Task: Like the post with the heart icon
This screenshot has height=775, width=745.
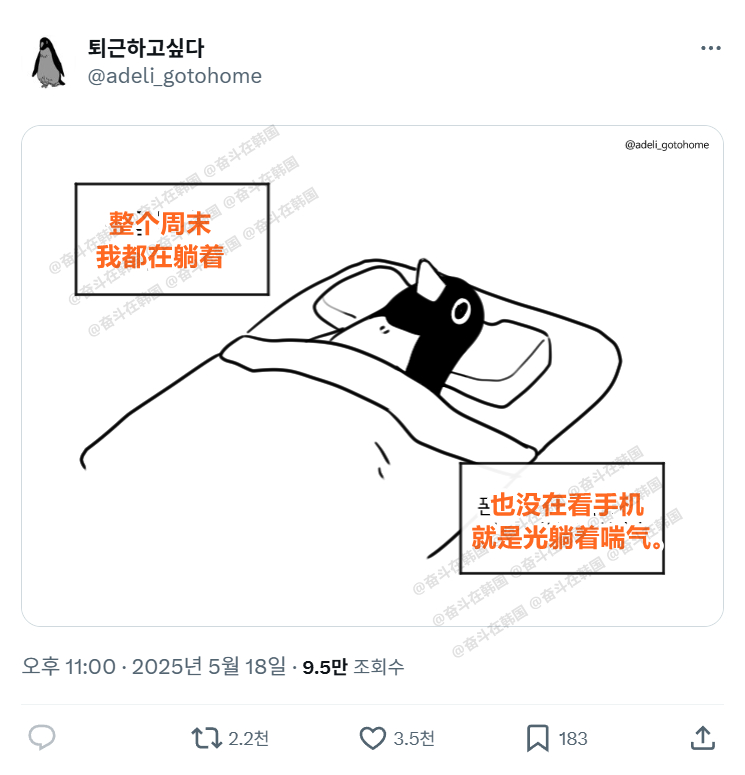Action: 372,738
